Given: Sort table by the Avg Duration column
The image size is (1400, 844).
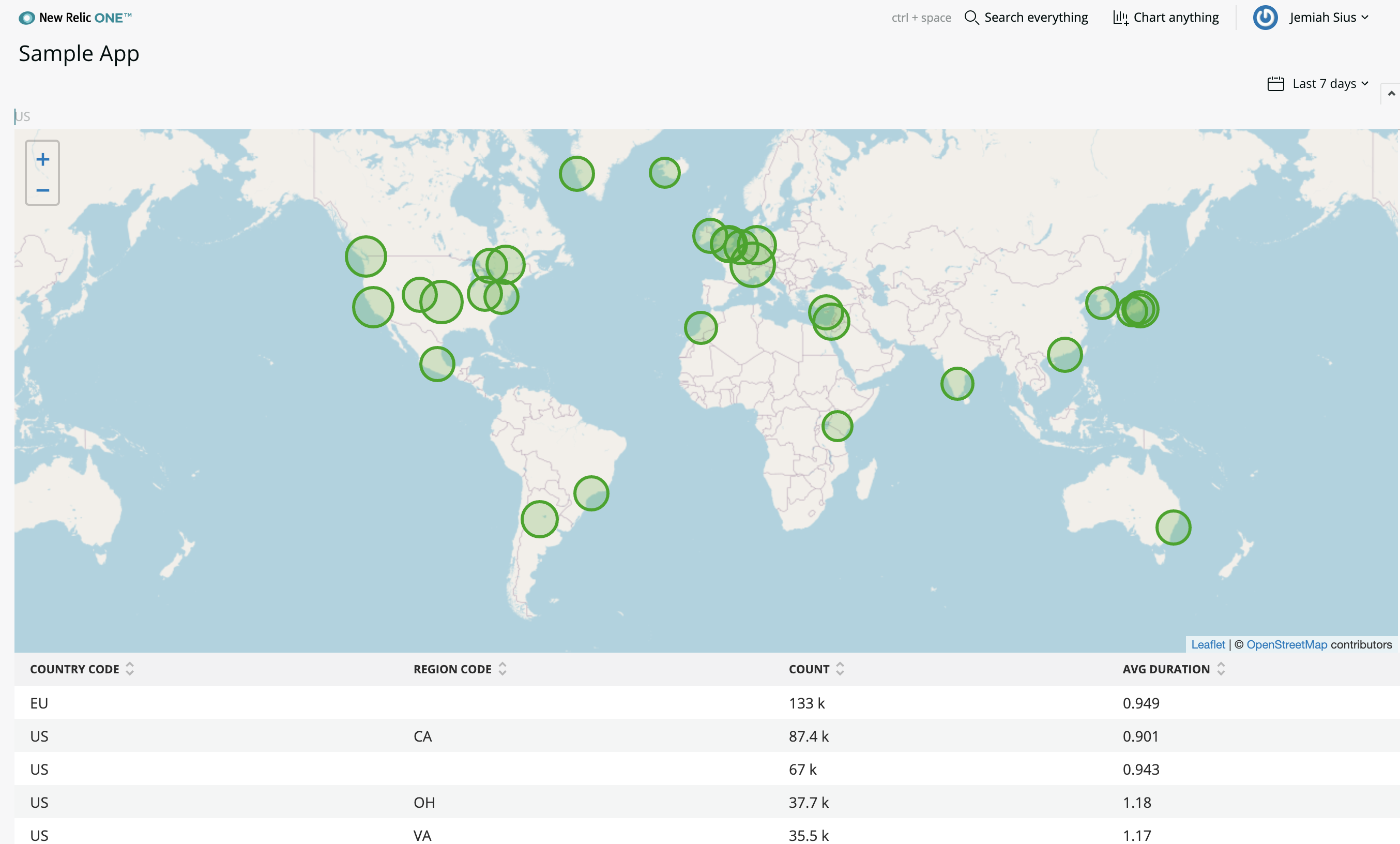Looking at the screenshot, I should tap(1166, 669).
